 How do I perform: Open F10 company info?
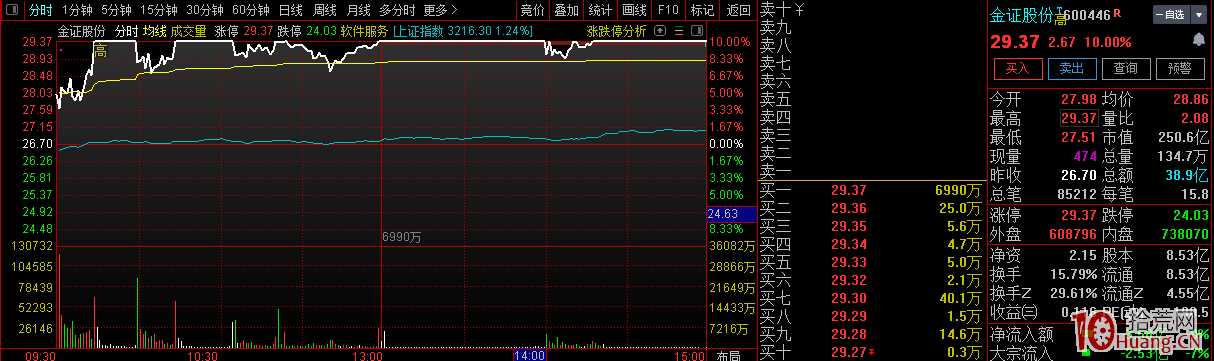pos(667,10)
